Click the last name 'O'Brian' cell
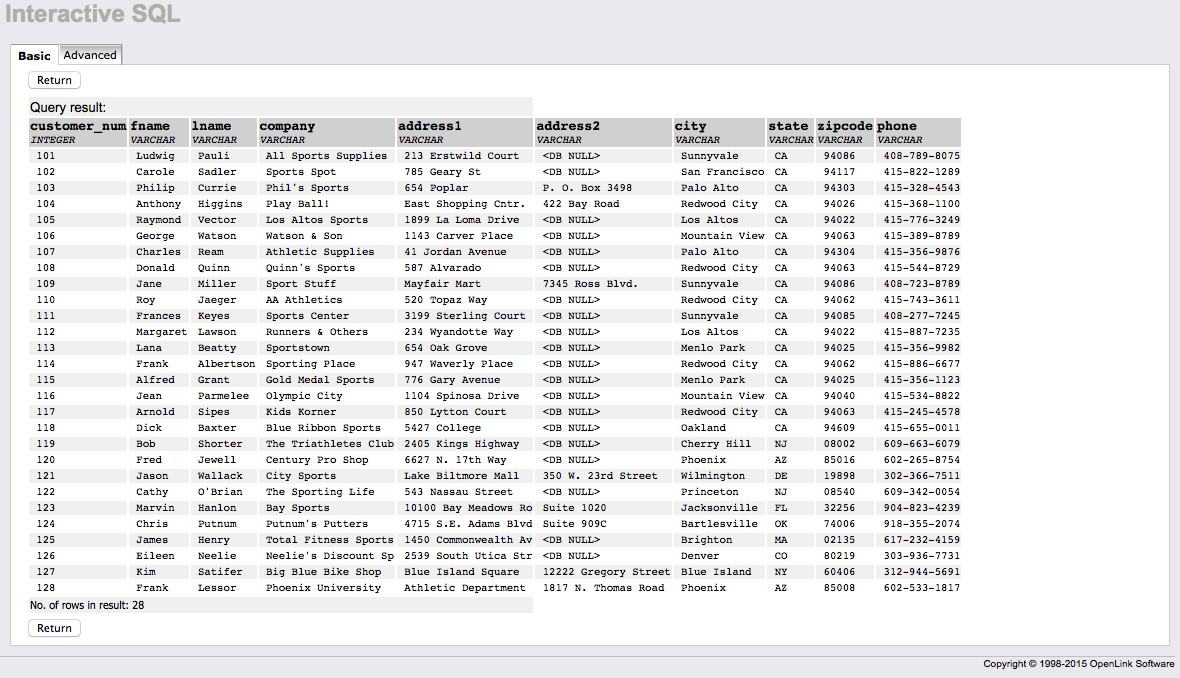Image resolution: width=1180 pixels, height=678 pixels. 219,492
